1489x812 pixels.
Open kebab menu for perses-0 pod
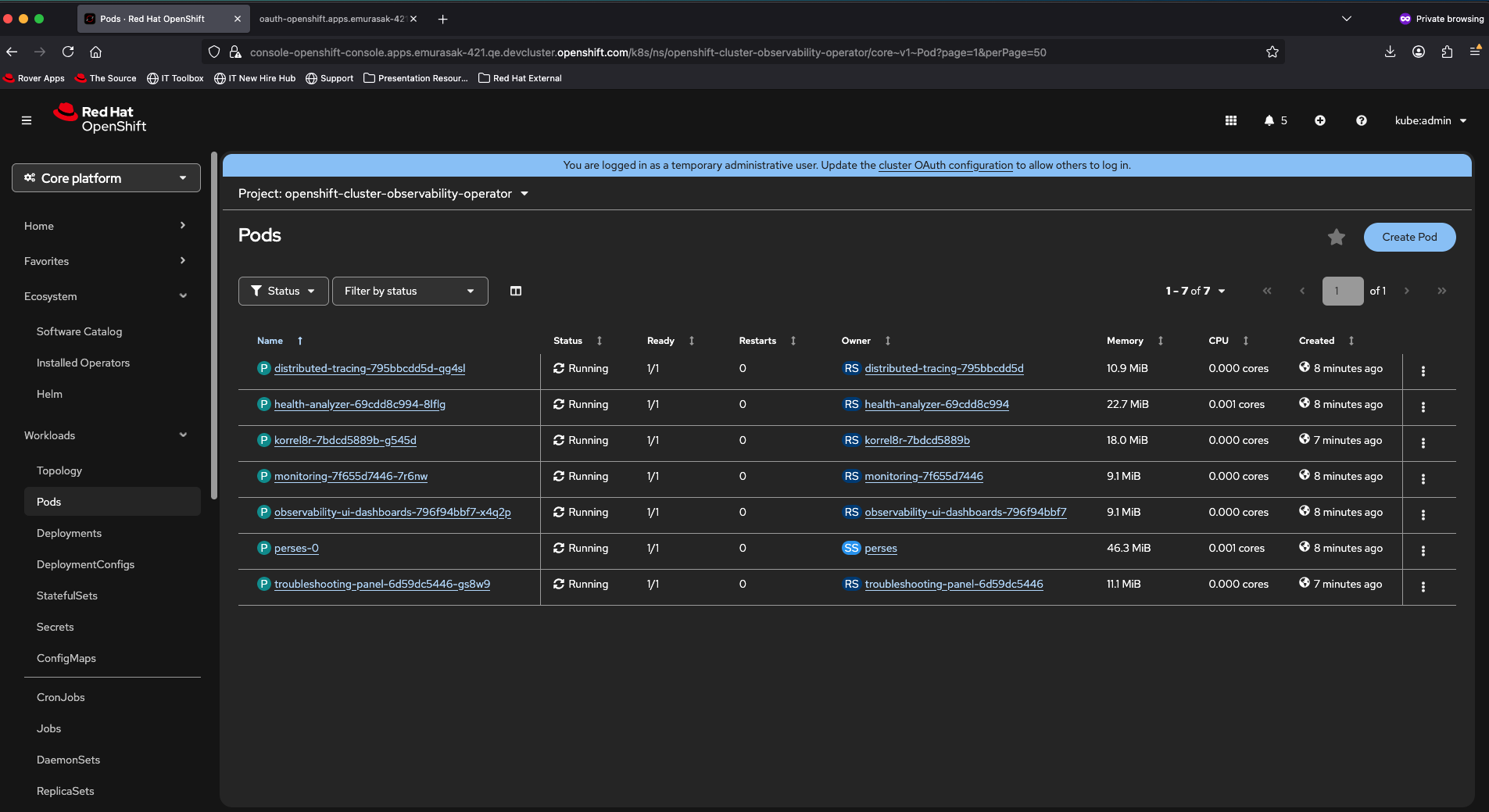(1423, 551)
